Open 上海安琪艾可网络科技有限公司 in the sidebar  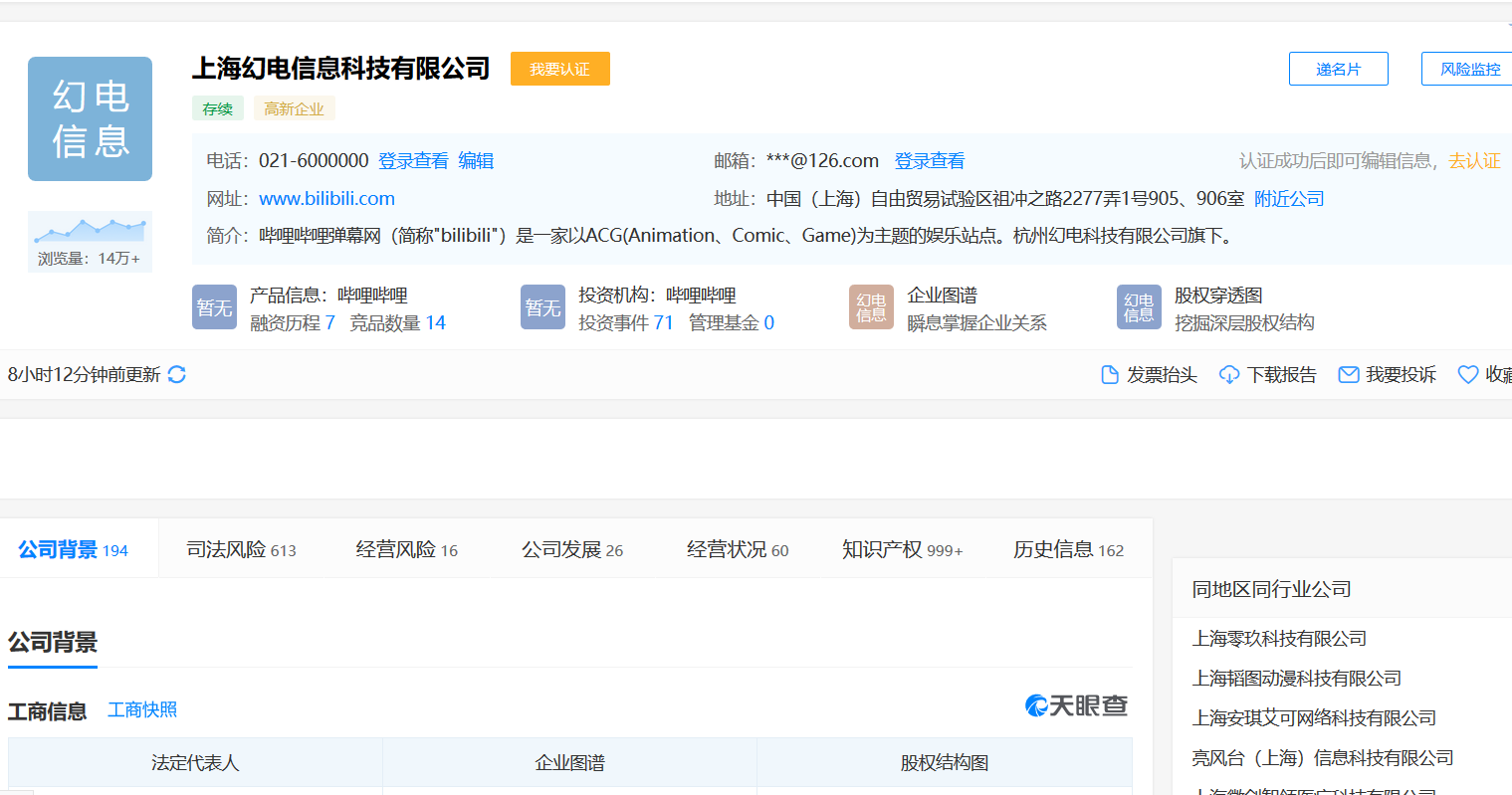1314,718
